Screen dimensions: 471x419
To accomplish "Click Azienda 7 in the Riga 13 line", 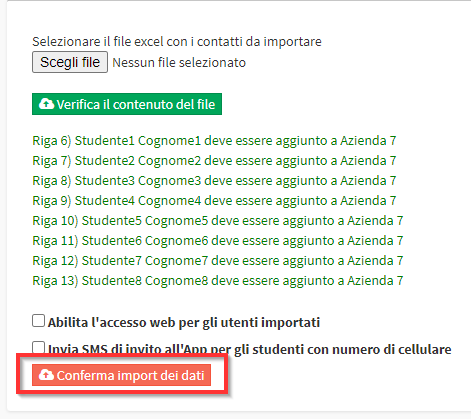I will [x=375, y=281].
